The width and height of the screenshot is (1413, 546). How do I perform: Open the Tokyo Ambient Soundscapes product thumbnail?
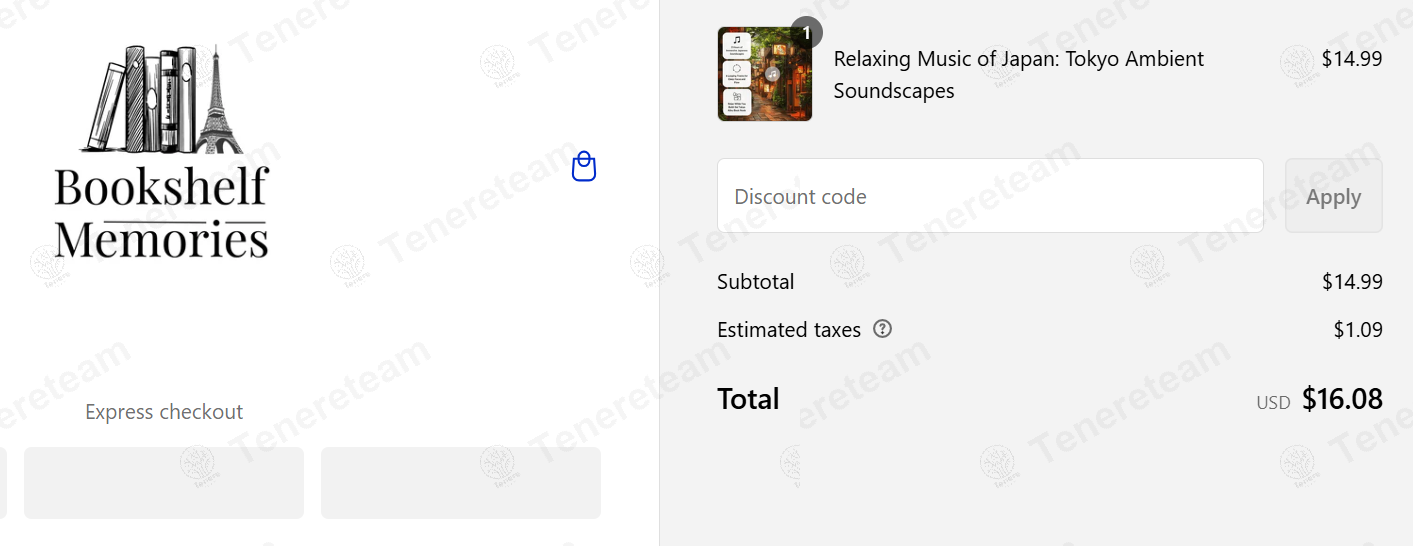[765, 74]
